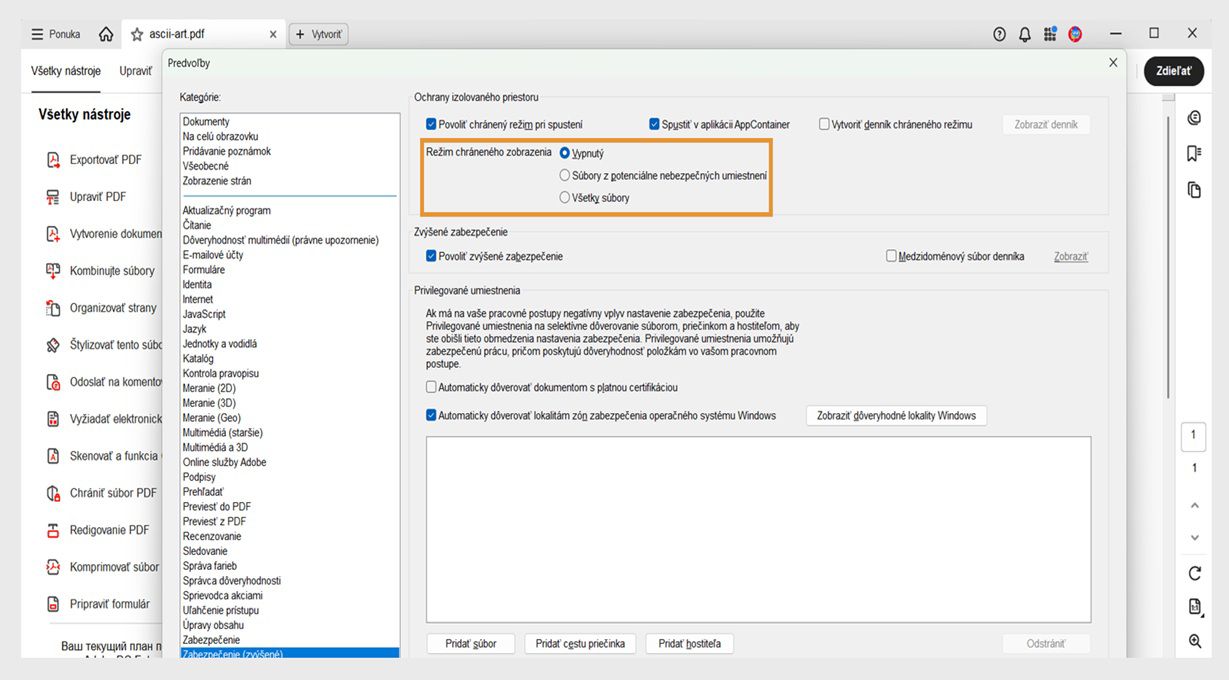
Task: Open the Ponuka hamburger menu
Action: (x=56, y=34)
